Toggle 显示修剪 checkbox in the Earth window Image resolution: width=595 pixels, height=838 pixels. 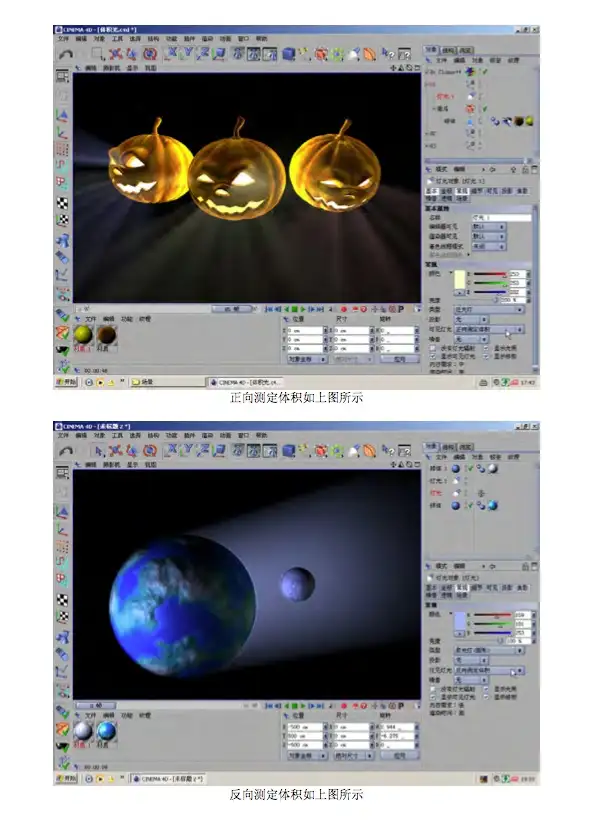486,697
